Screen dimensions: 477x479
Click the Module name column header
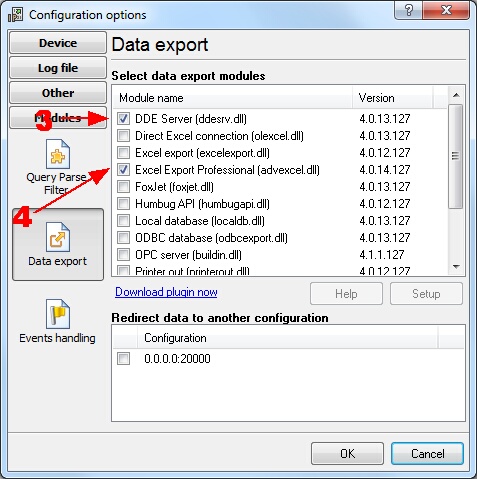233,98
